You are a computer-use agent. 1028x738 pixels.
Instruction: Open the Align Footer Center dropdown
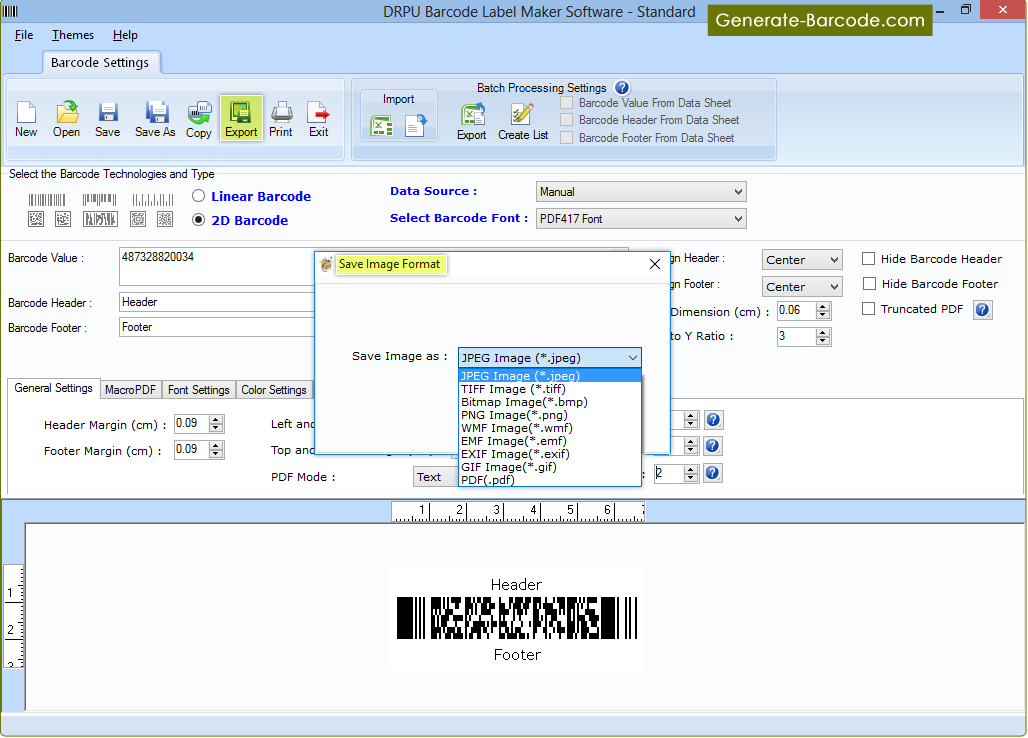pyautogui.click(x=802, y=286)
